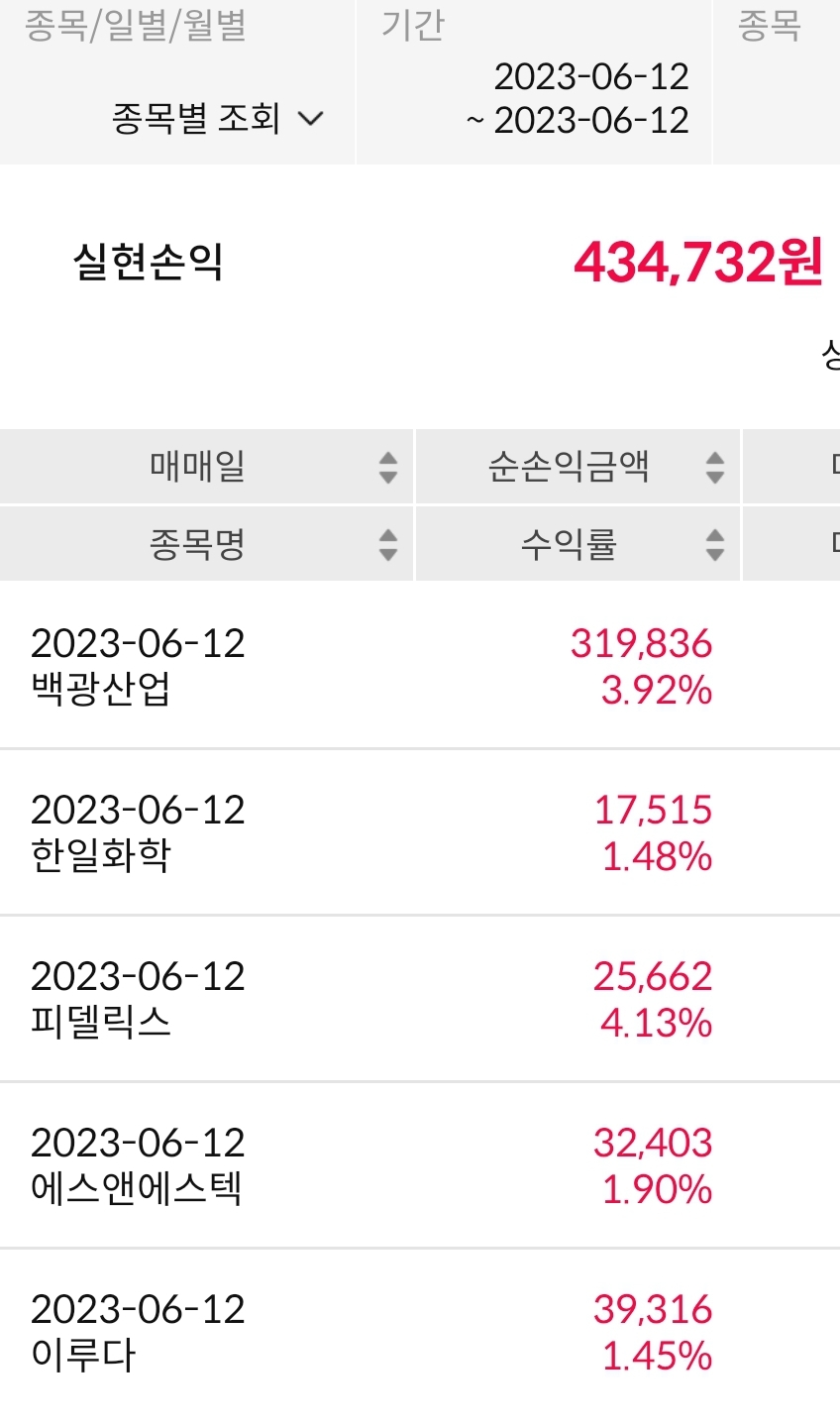This screenshot has width=840, height=1427.
Task: Tap the 실현손익 total of 434,732원
Action: pyautogui.click(x=697, y=263)
